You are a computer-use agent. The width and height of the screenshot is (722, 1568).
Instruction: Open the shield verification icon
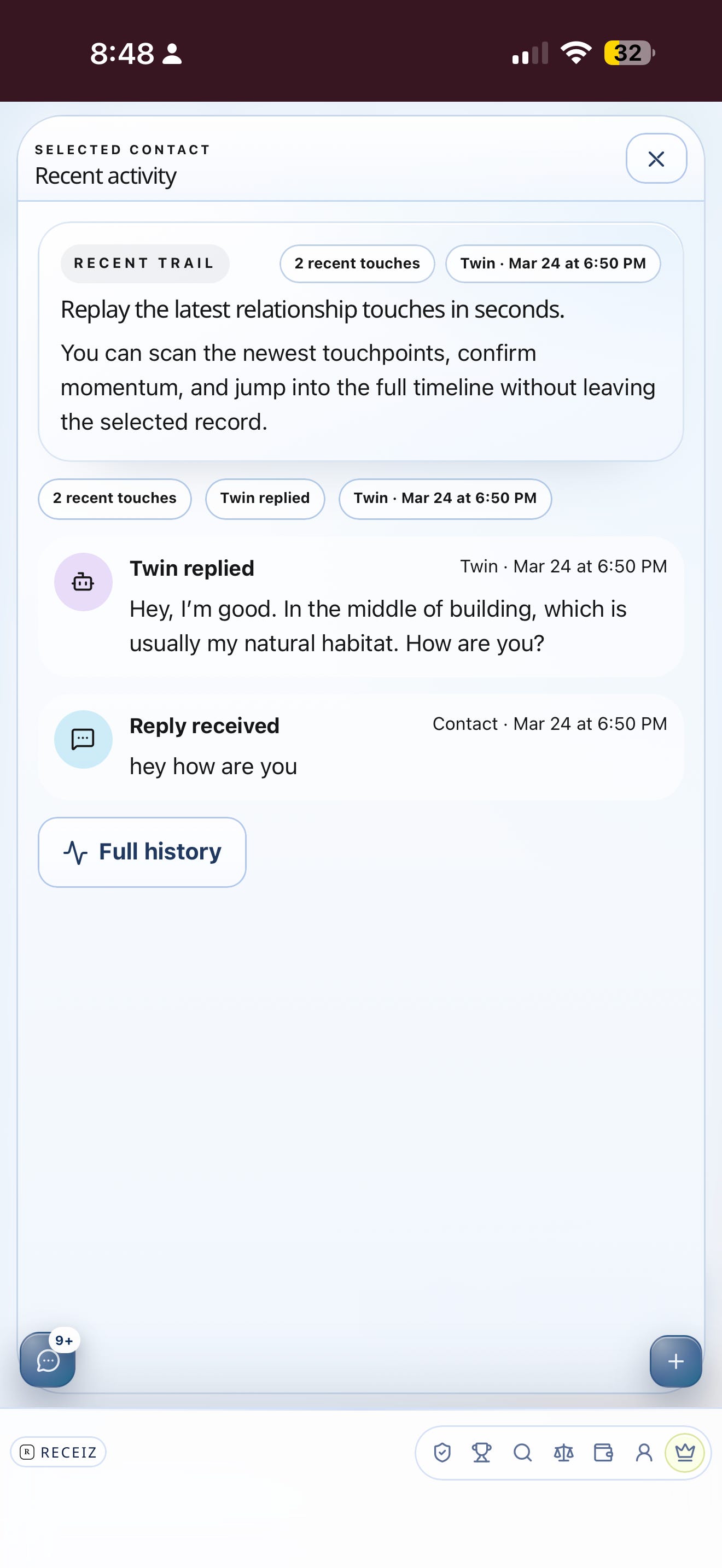tap(442, 1453)
